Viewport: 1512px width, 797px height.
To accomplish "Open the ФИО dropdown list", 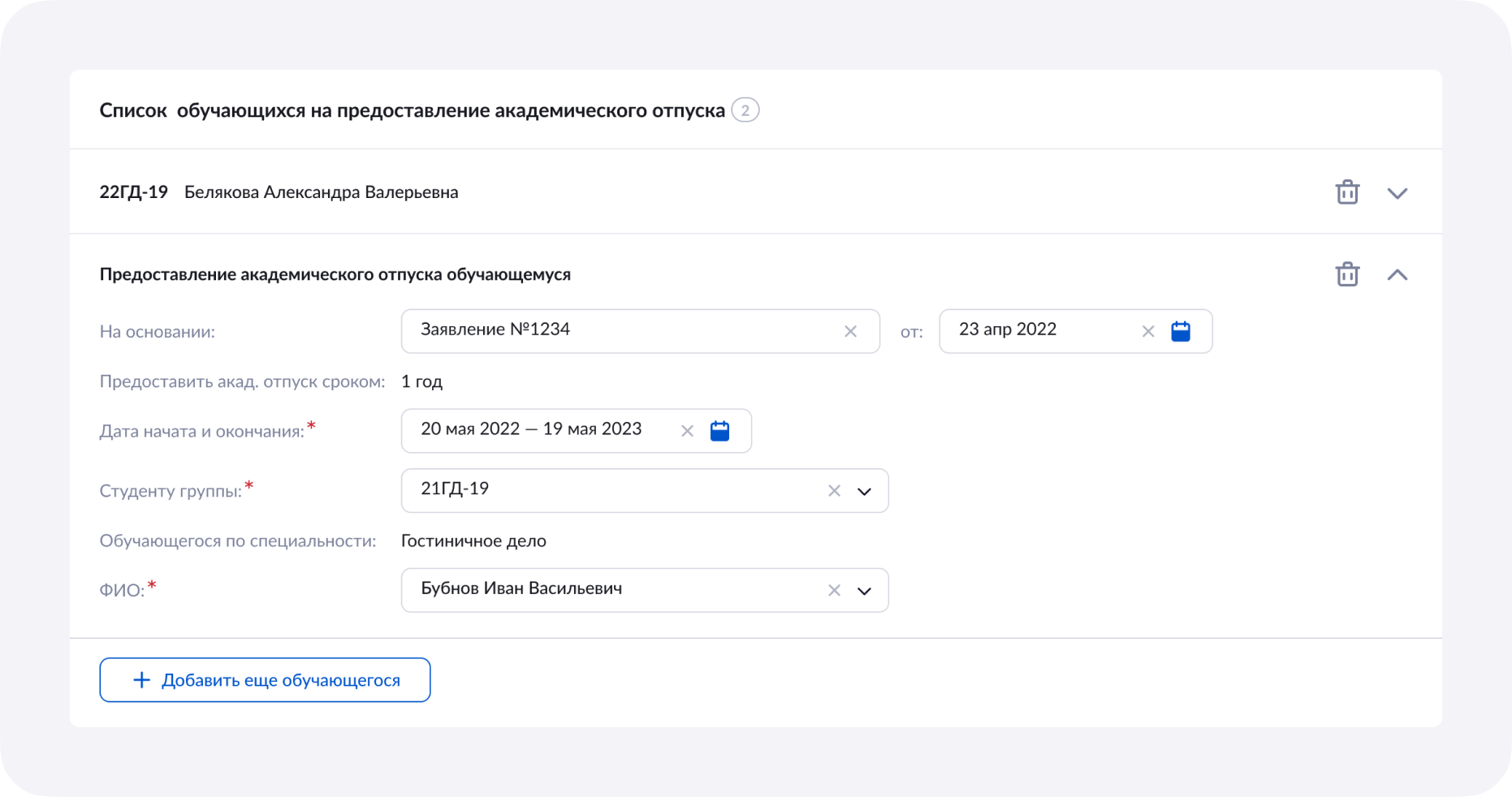I will pos(865,590).
